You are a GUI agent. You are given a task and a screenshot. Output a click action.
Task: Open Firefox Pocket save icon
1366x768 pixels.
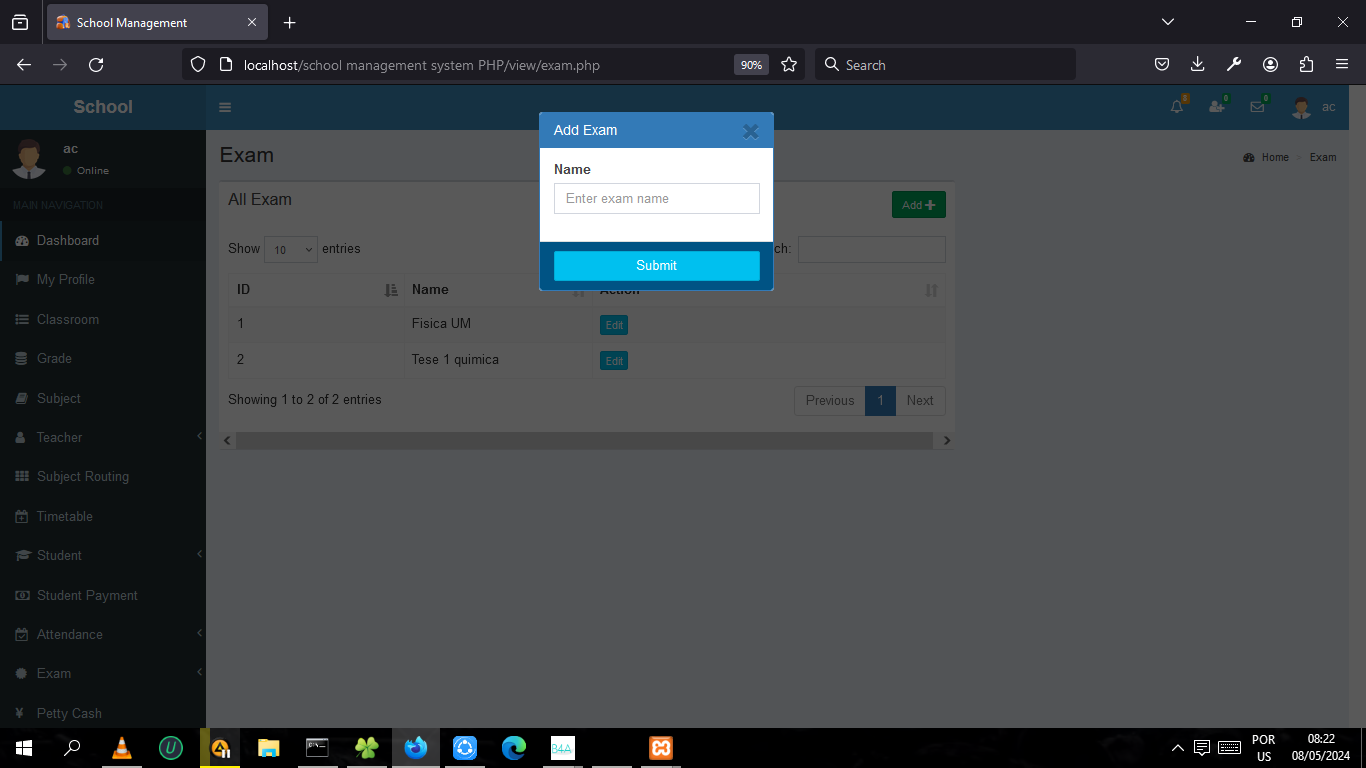click(1162, 65)
